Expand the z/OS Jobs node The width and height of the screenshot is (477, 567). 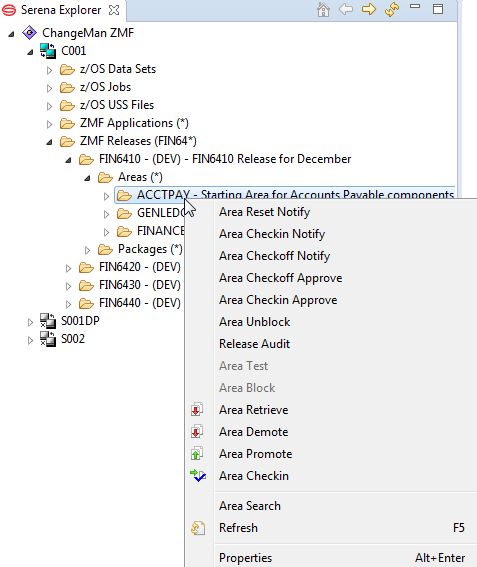tap(50, 88)
